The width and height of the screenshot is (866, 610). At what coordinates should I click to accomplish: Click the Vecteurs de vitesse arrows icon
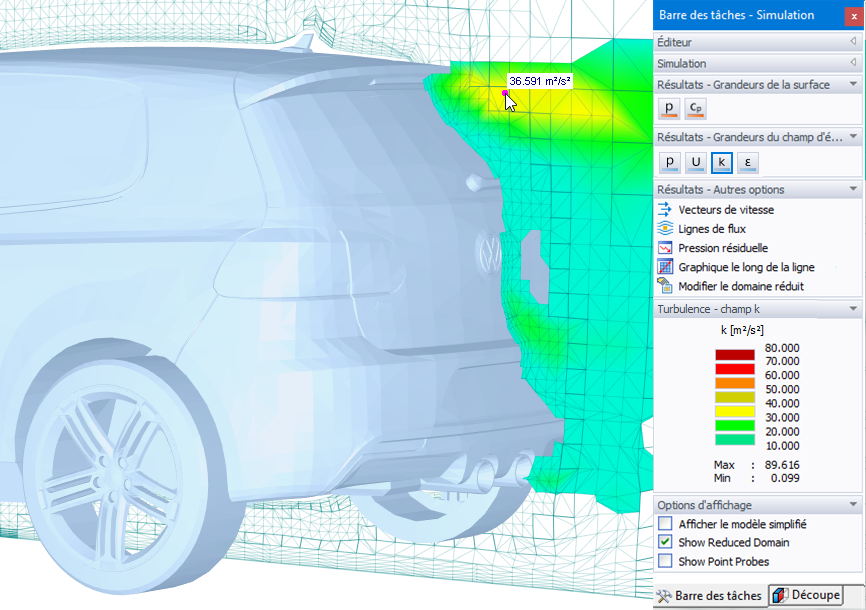665,209
